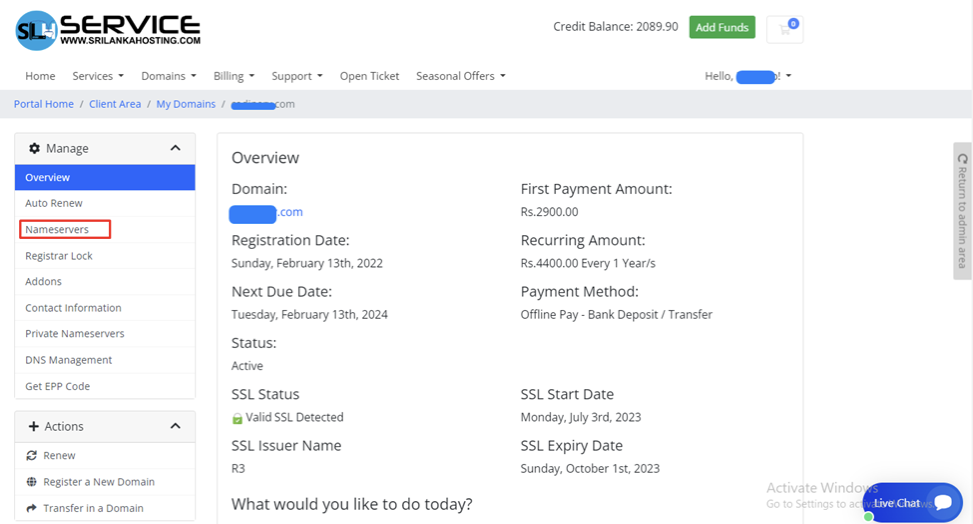Select DNS Management in the sidebar

click(68, 360)
